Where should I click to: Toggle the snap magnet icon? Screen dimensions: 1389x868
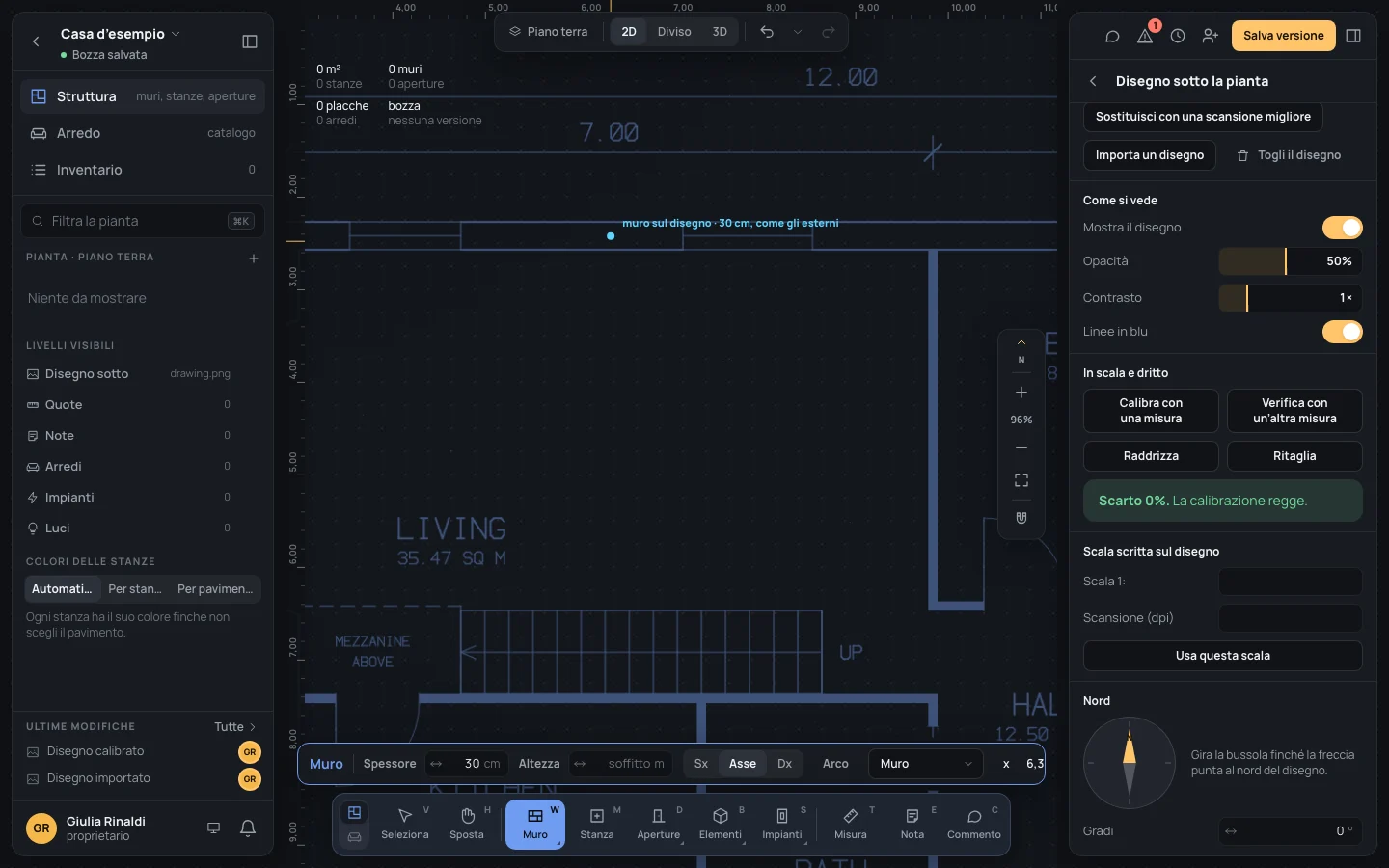pyautogui.click(x=1021, y=518)
